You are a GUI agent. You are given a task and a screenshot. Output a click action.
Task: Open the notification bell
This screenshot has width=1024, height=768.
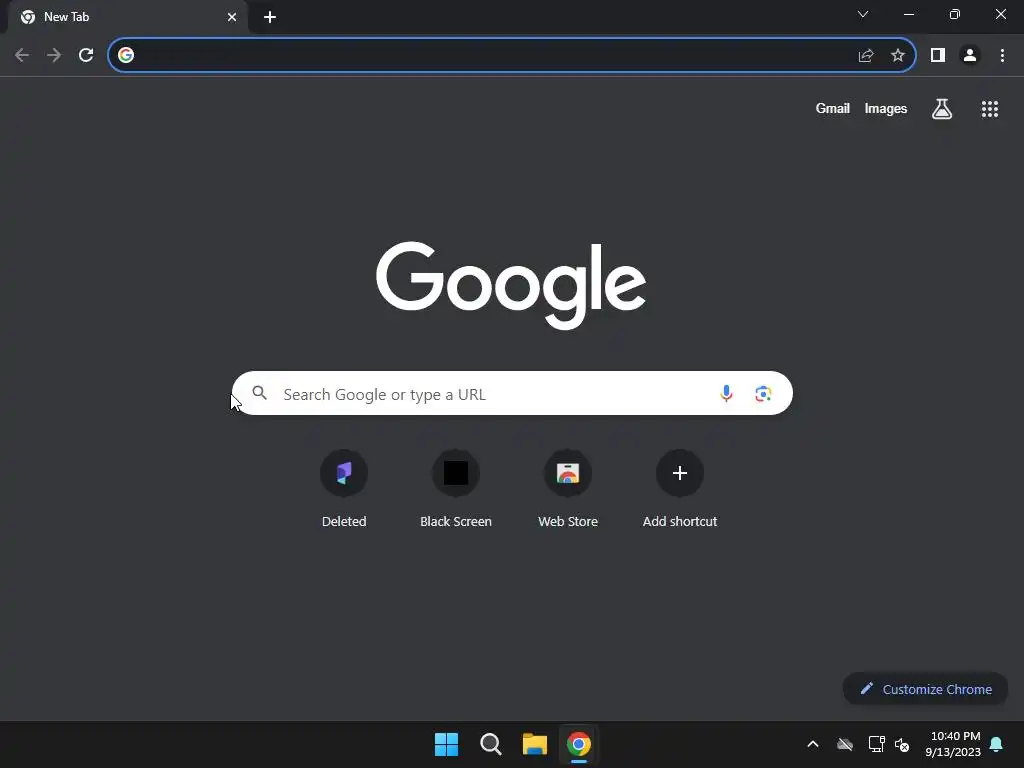(997, 744)
